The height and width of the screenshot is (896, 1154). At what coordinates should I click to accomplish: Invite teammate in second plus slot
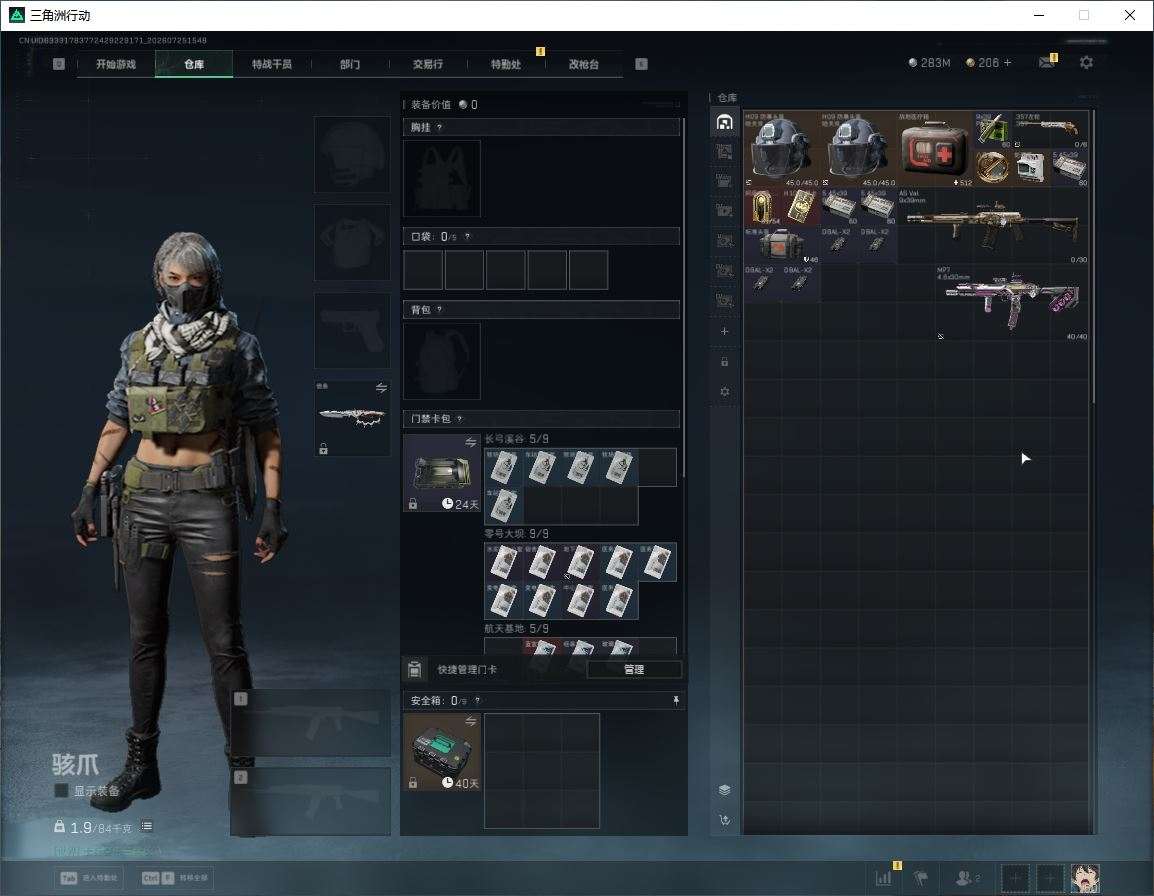1050,878
